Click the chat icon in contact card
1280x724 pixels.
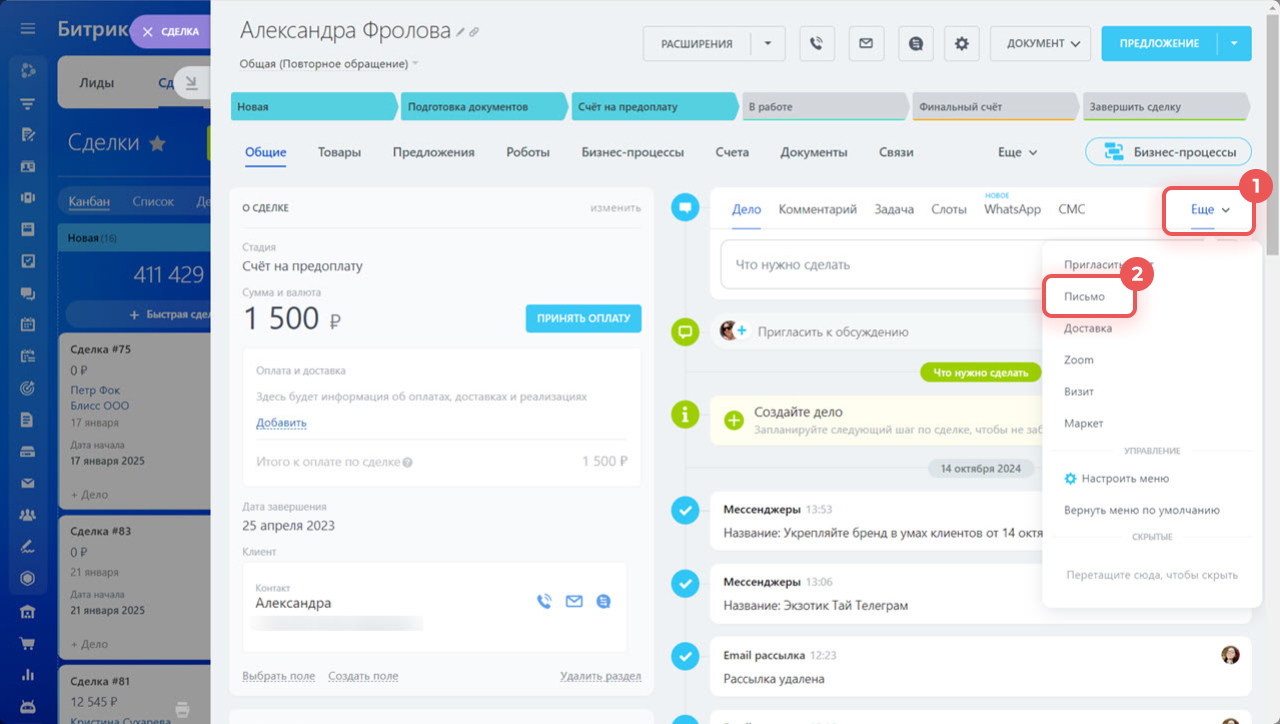pyautogui.click(x=603, y=601)
